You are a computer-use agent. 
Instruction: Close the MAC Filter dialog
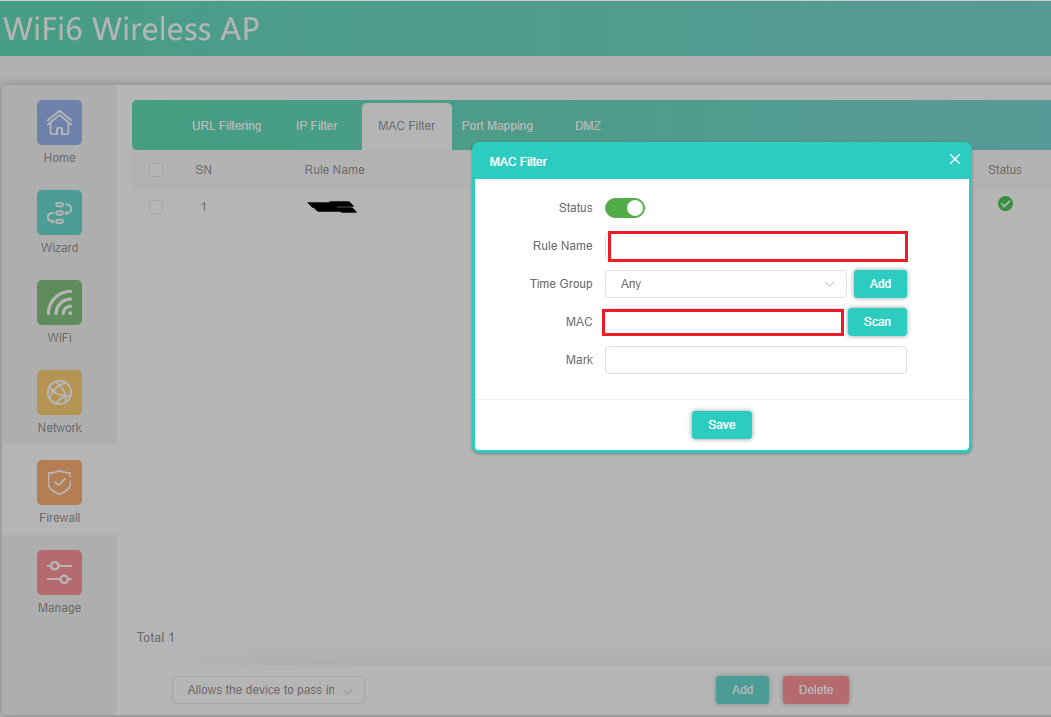coord(954,160)
